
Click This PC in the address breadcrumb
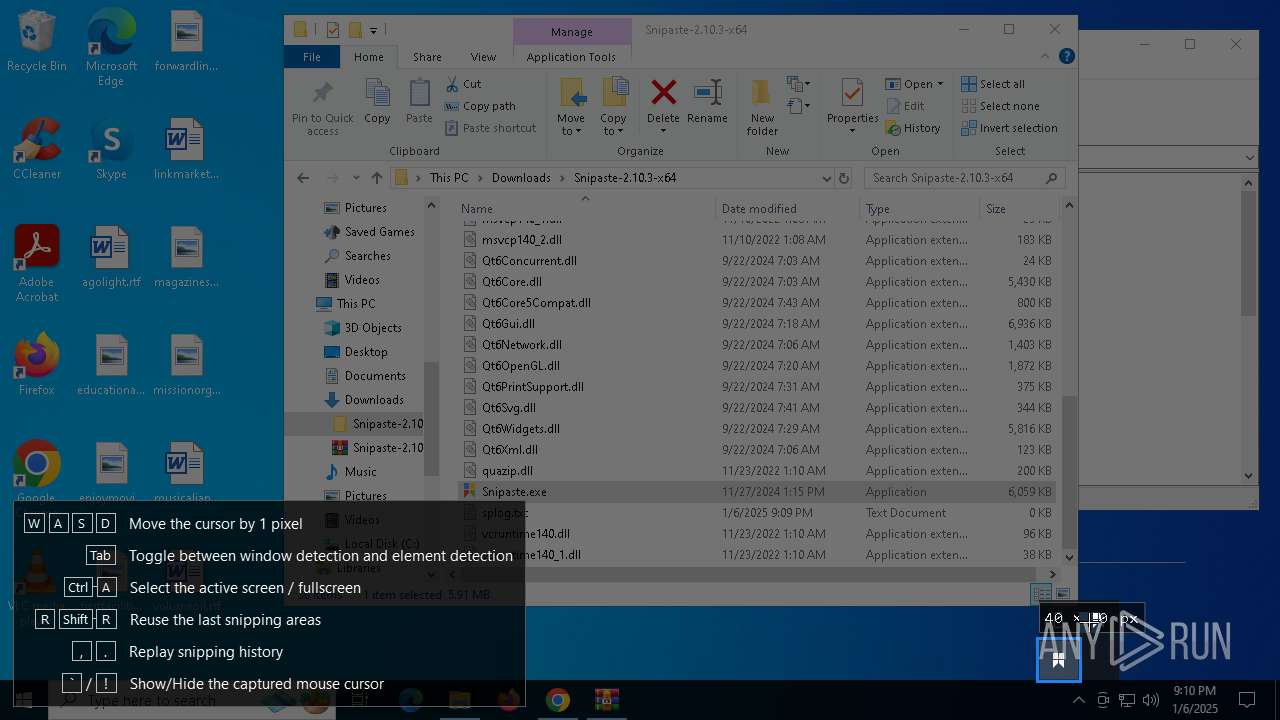coord(449,178)
